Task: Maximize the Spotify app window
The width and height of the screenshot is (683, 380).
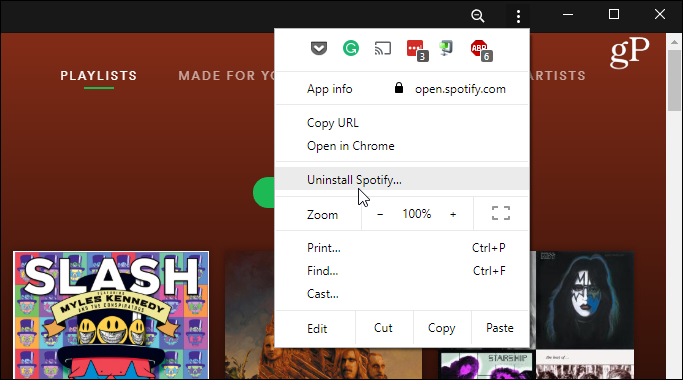Action: pyautogui.click(x=614, y=15)
